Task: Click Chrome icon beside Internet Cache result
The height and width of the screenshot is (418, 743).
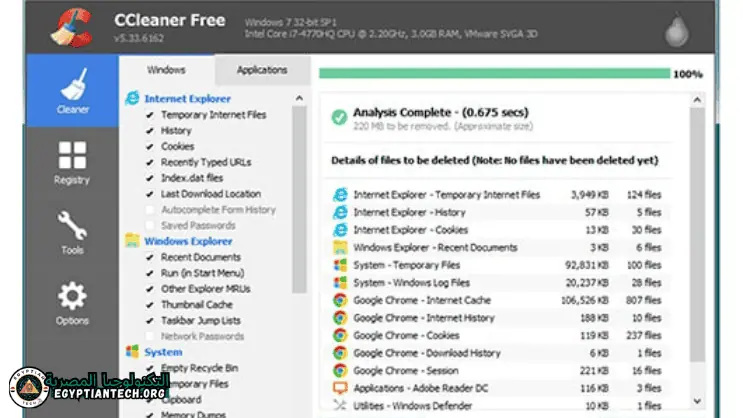Action: click(x=340, y=300)
